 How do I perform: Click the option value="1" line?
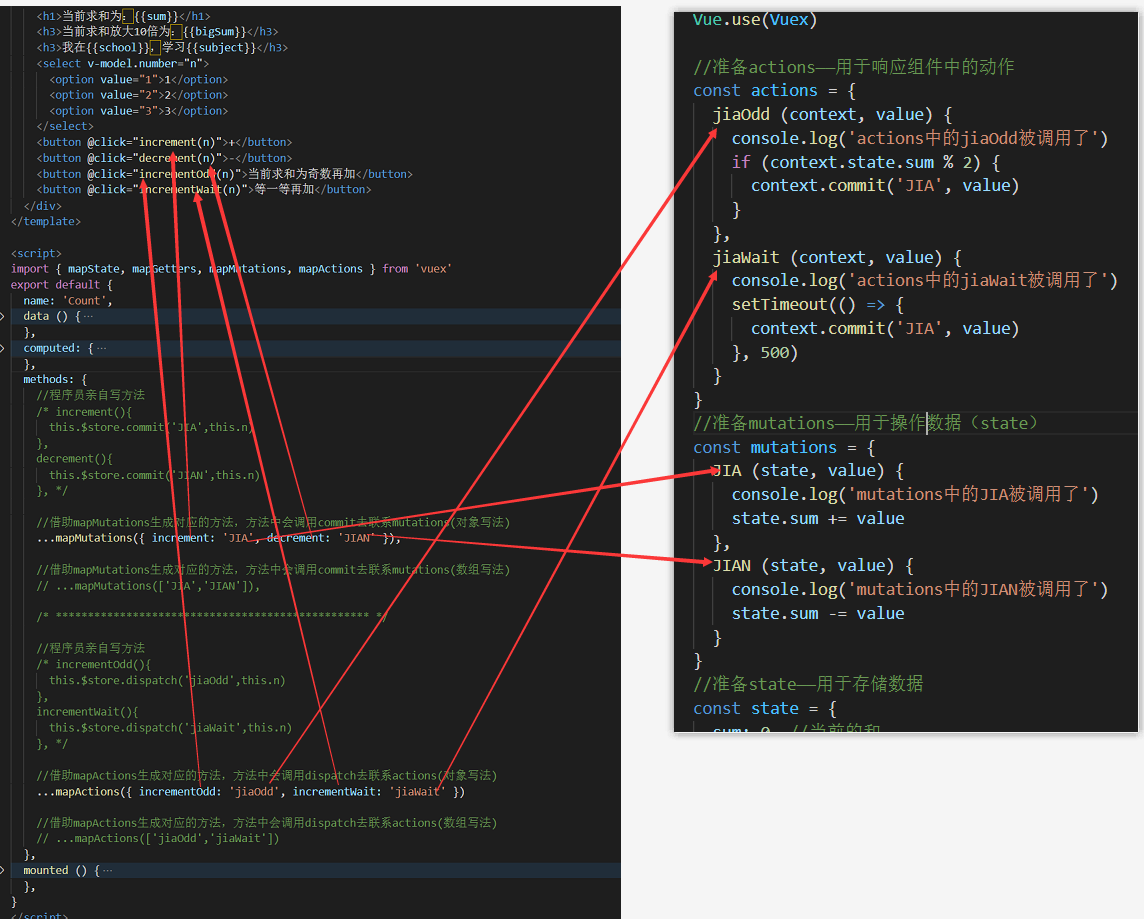click(139, 80)
